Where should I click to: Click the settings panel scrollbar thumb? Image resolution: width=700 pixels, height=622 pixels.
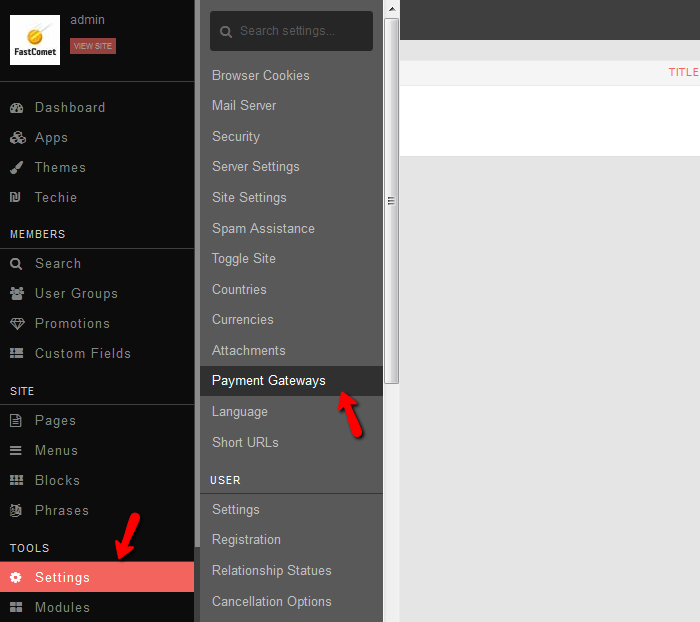[x=392, y=201]
